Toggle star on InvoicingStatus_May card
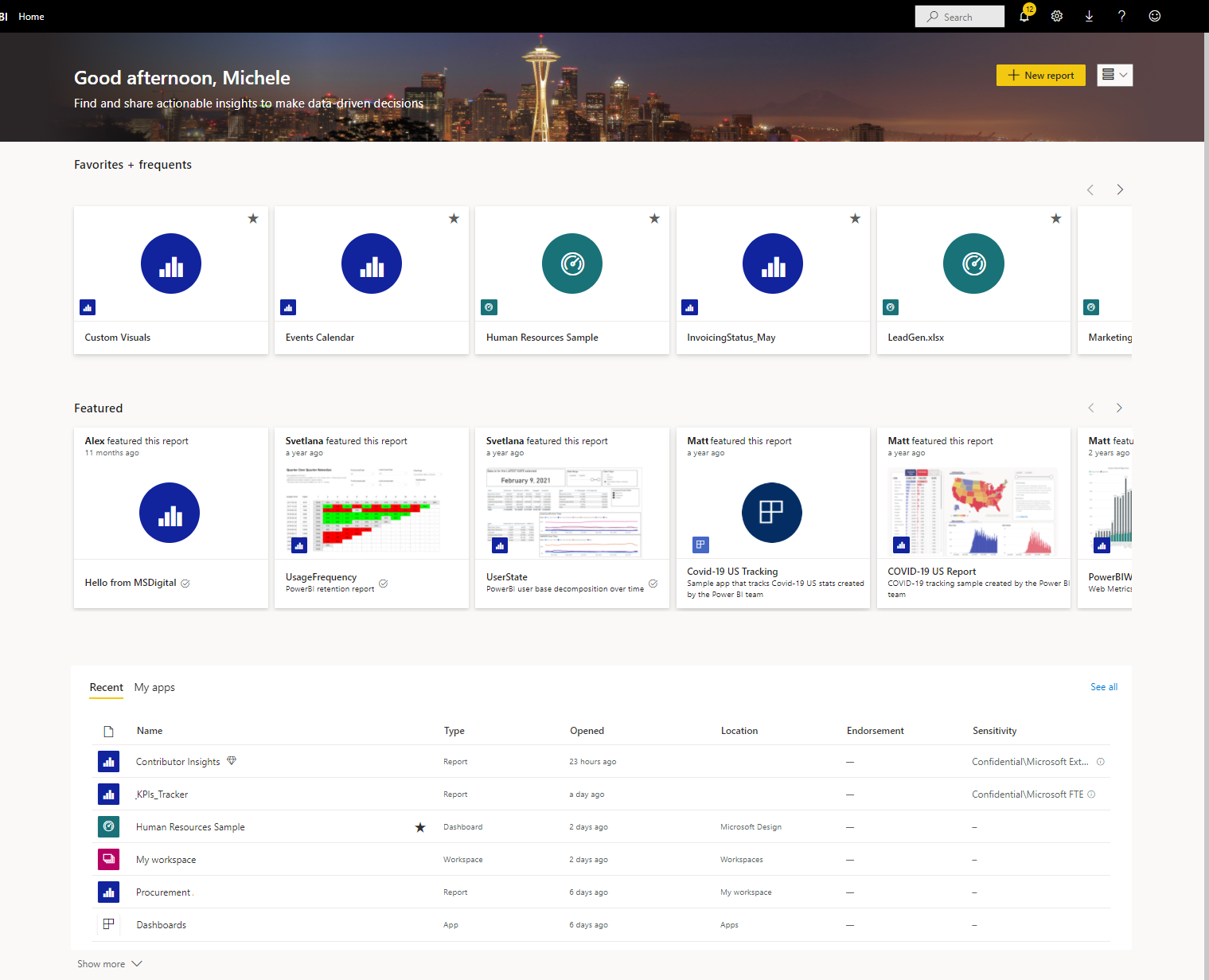Image resolution: width=1209 pixels, height=980 pixels. (x=855, y=218)
